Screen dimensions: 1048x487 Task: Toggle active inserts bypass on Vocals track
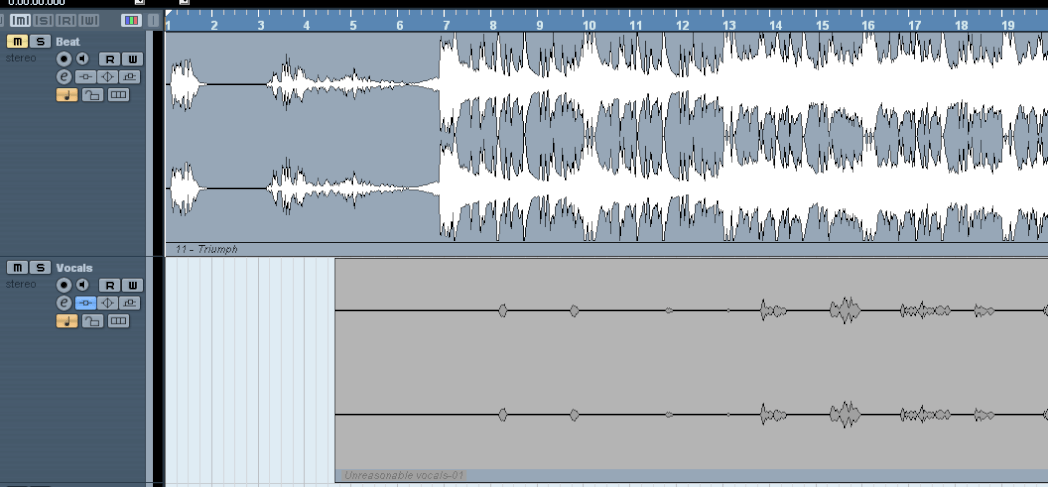point(85,303)
